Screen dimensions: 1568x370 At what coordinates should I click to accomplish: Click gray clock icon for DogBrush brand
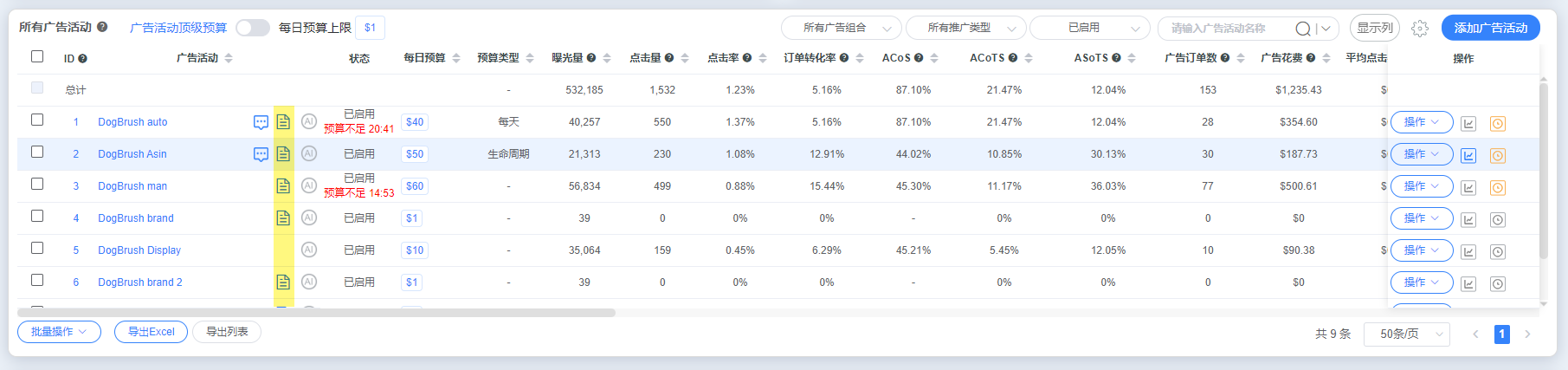(x=1498, y=220)
